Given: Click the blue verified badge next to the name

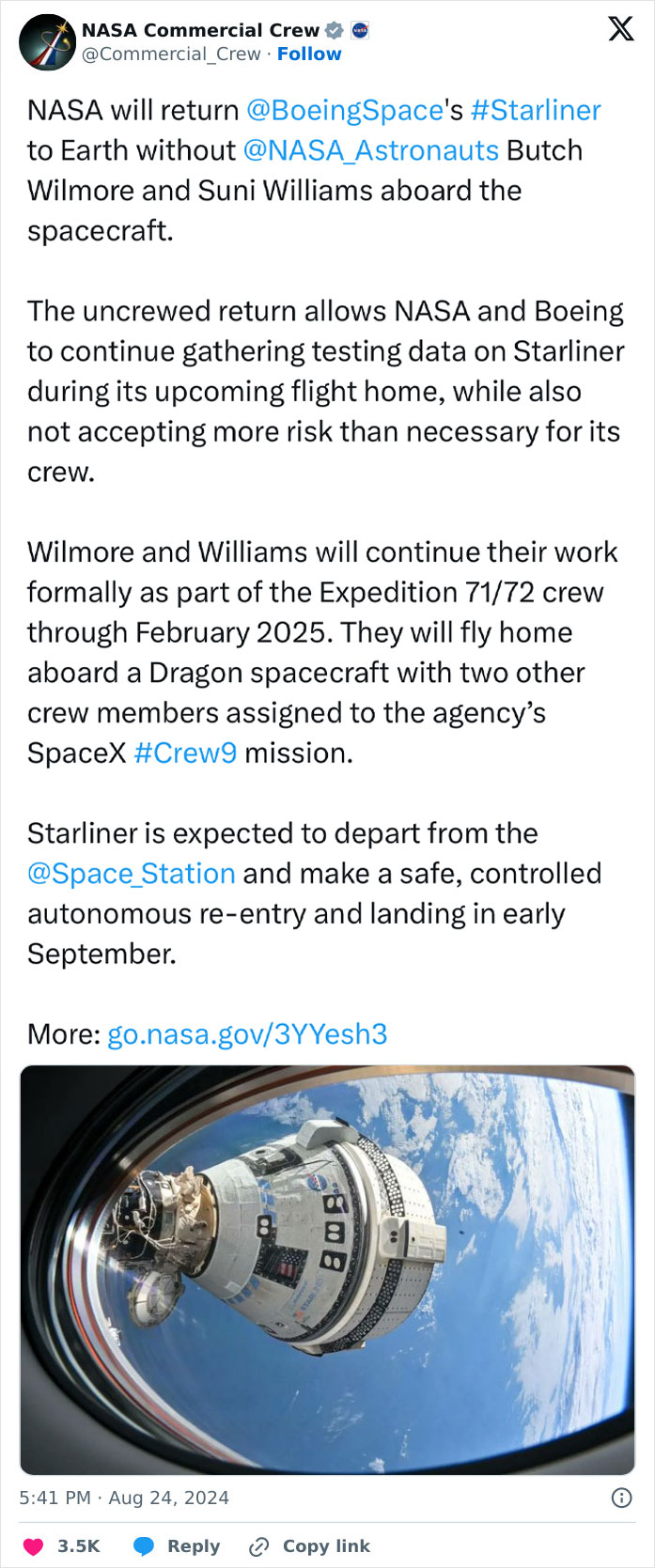Looking at the screenshot, I should pyautogui.click(x=335, y=29).
